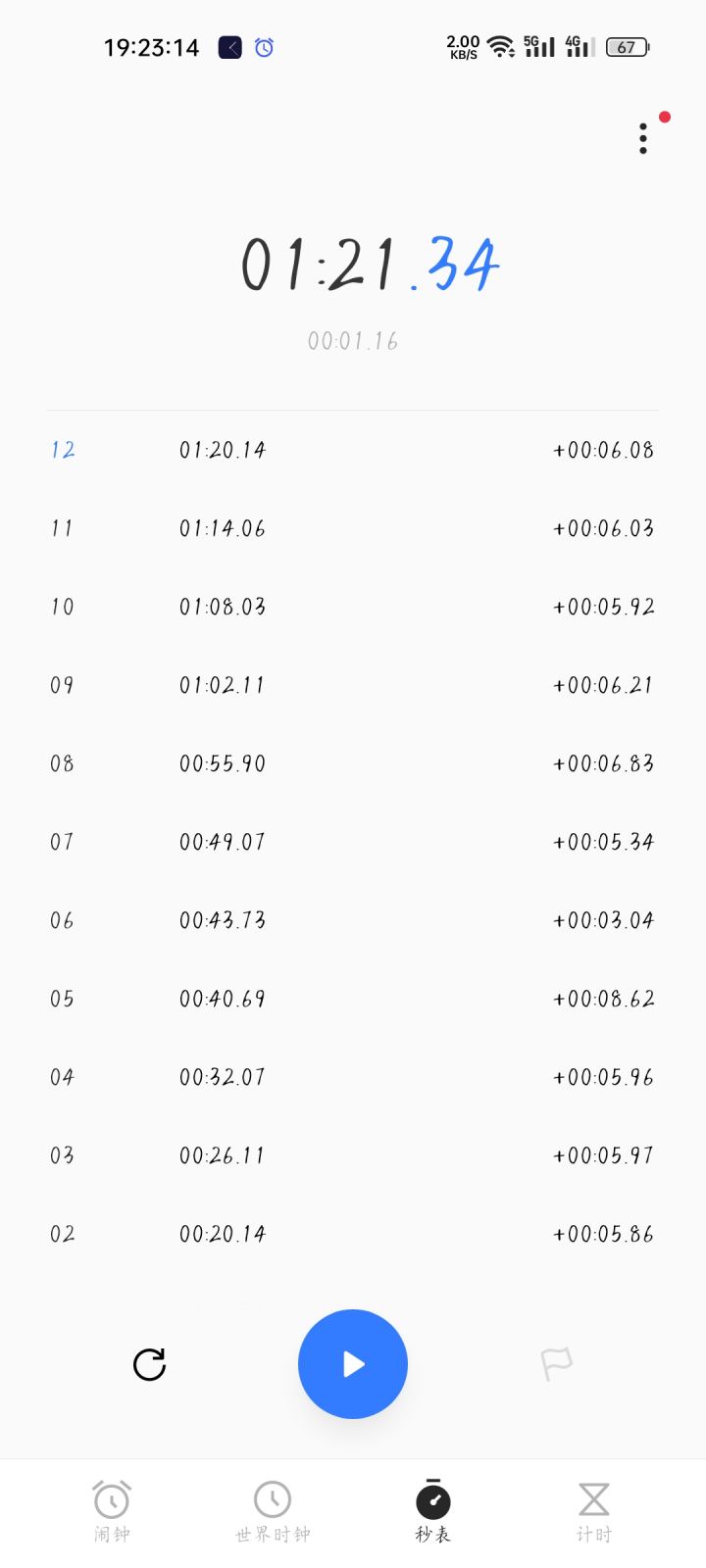Open the 世界时钟 world clock tab

click(x=273, y=1511)
